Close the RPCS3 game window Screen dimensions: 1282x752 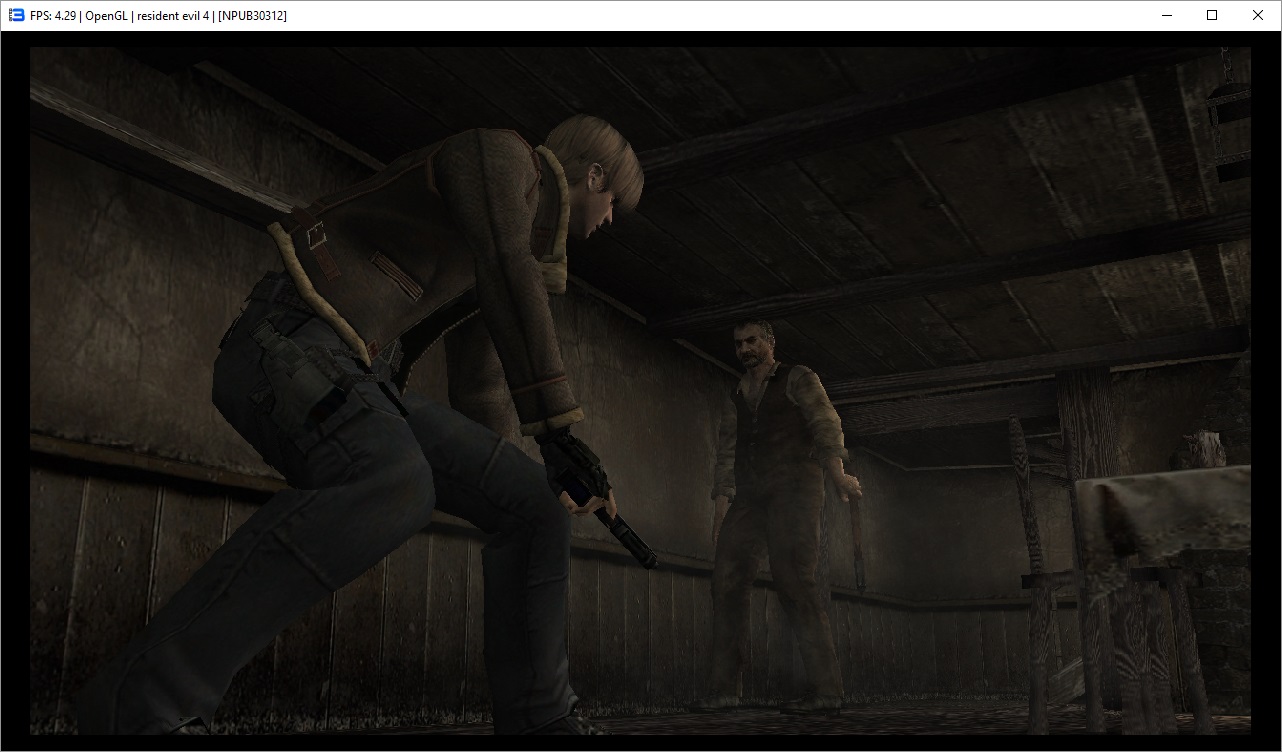(x=1258, y=15)
